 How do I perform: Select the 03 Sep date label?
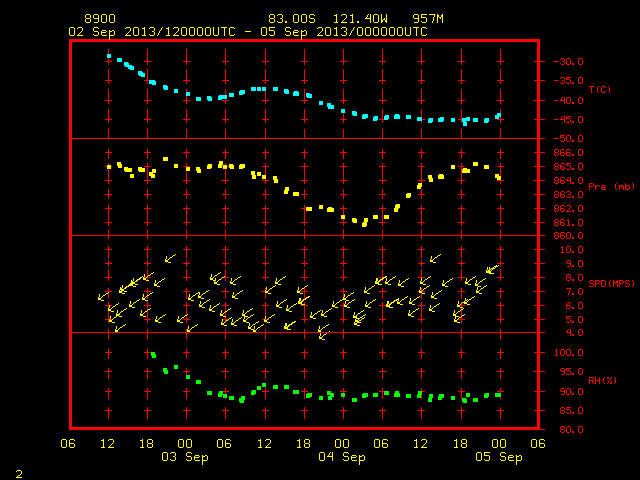pos(184,457)
